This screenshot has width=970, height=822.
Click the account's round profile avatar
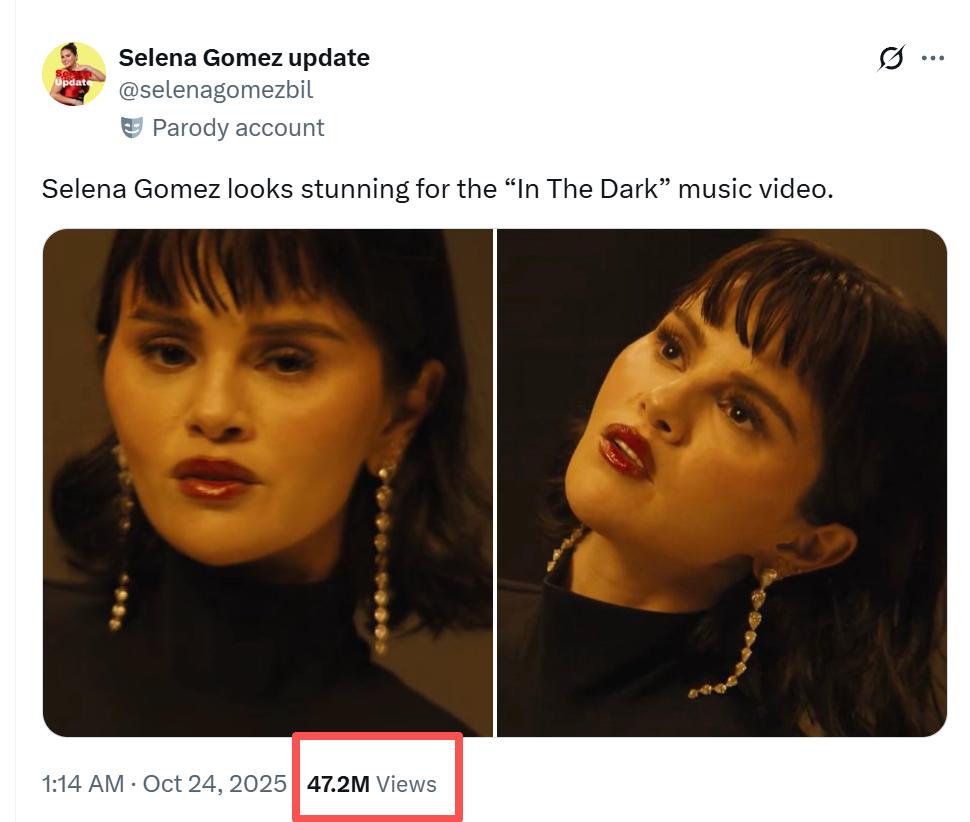(x=74, y=74)
